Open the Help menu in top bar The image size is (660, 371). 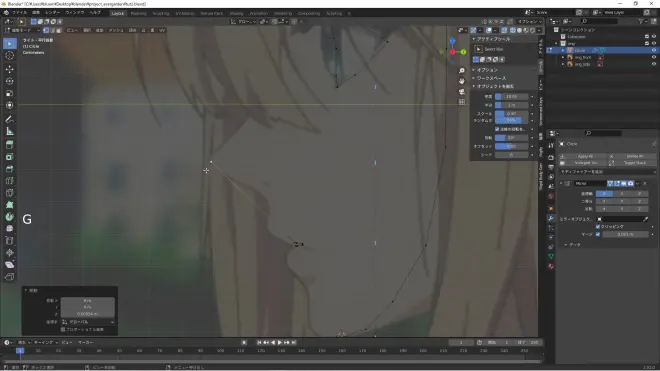(95, 13)
